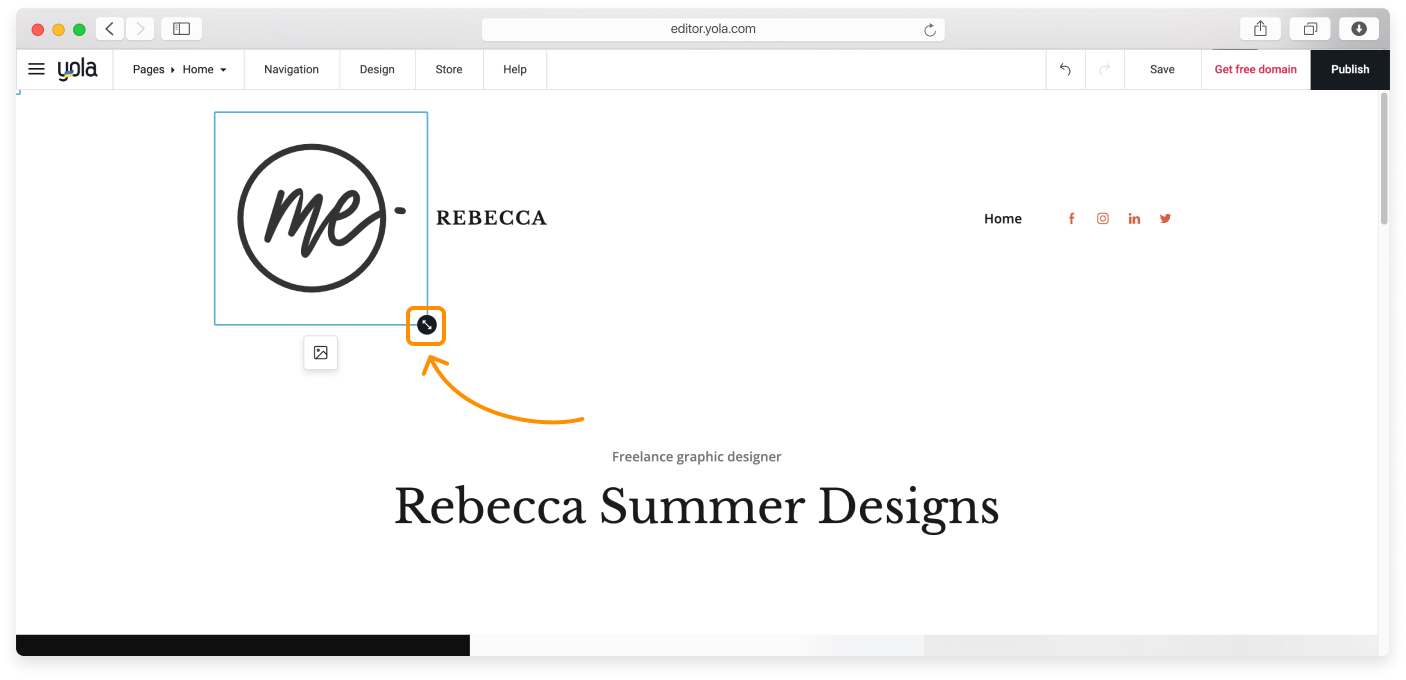Click the Facebook social icon
The height and width of the screenshot is (680, 1406).
[x=1071, y=218]
